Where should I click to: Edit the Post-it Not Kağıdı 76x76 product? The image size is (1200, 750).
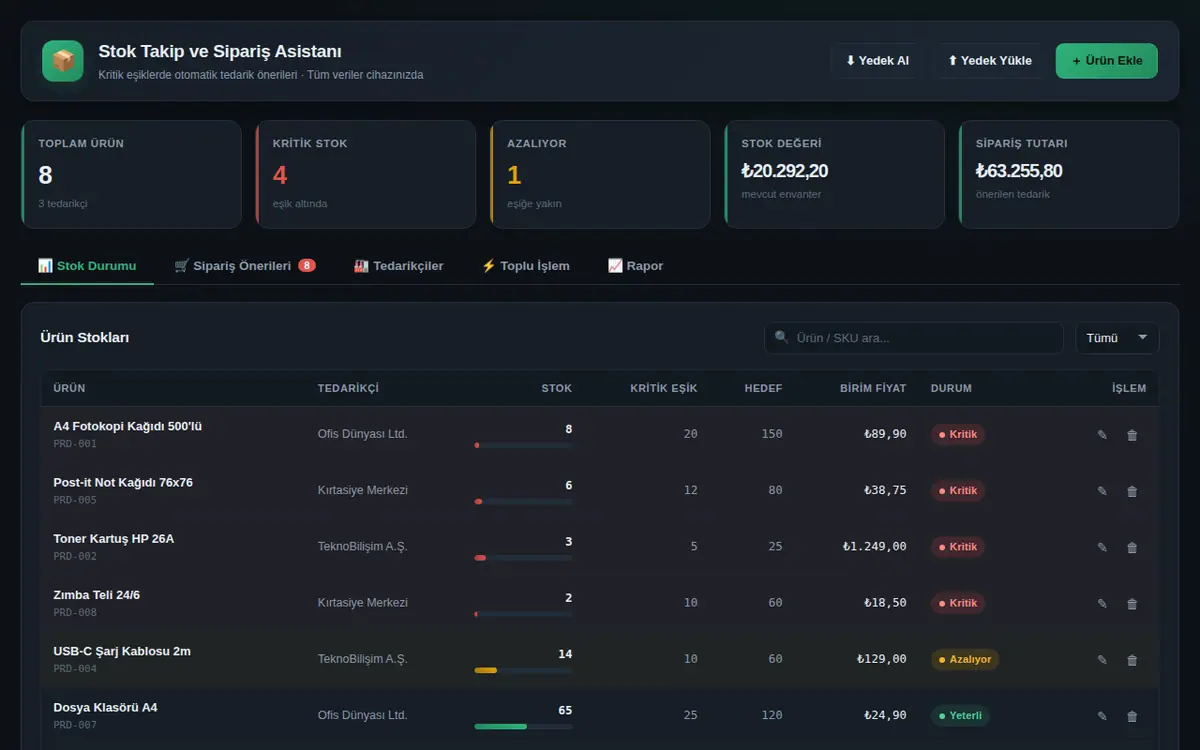(1102, 491)
